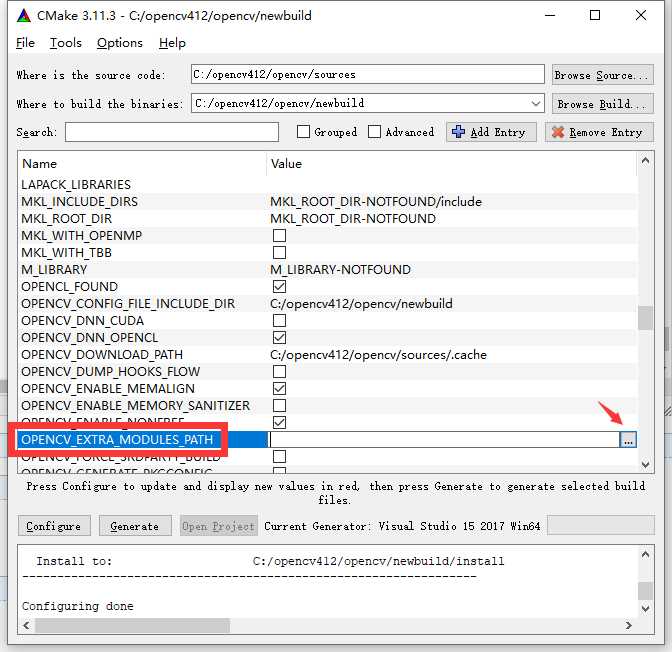Click the output log horizontal scrollbar thumb
The width and height of the screenshot is (672, 652).
point(132,625)
